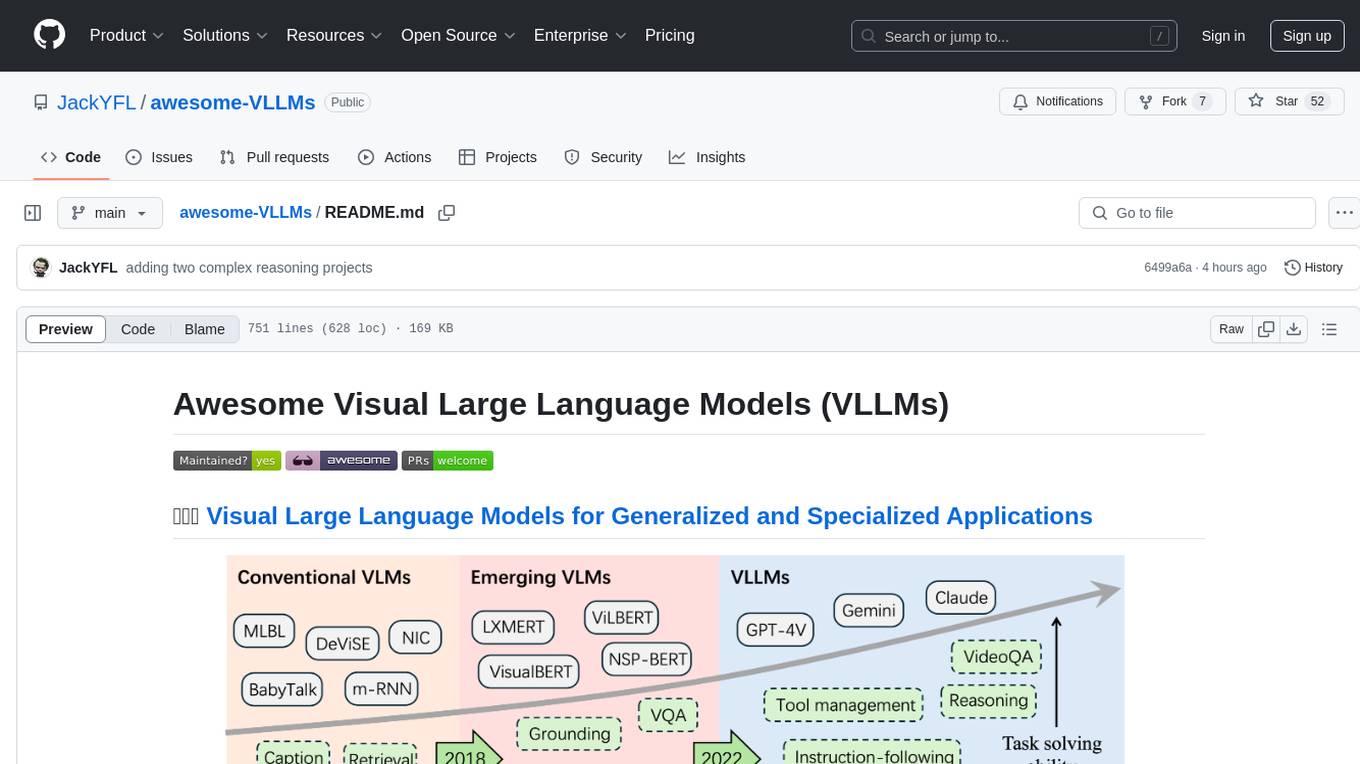The width and height of the screenshot is (1360, 764).
Task: Click commit author JackYFL
Action: pos(88,268)
